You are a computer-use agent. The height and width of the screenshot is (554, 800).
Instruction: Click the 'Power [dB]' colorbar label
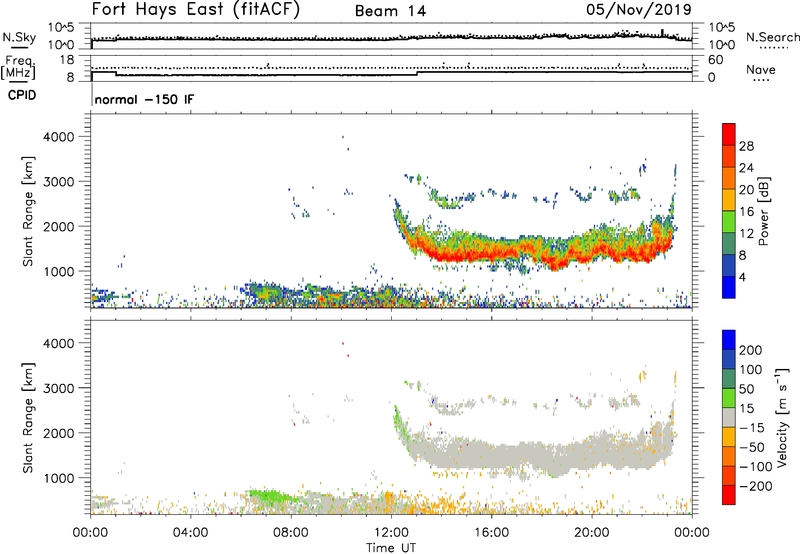(764, 211)
